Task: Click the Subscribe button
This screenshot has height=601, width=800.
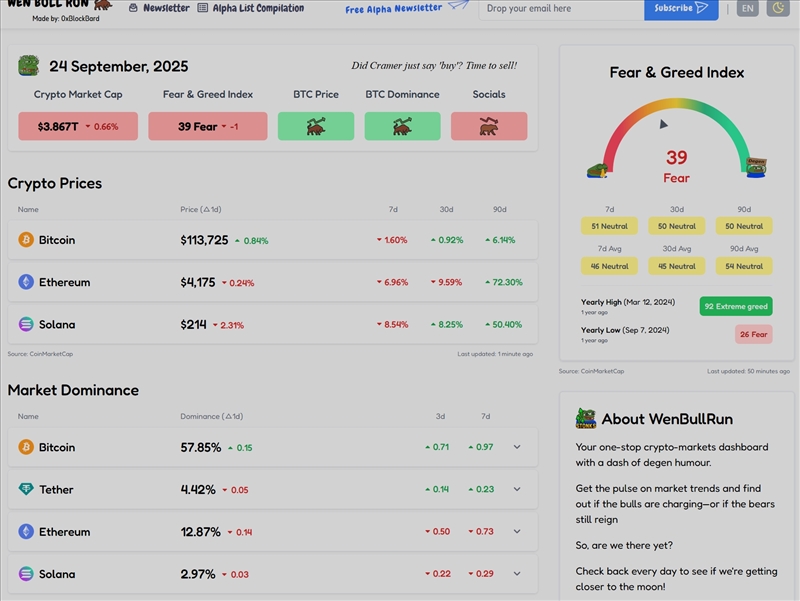Action: coord(681,9)
